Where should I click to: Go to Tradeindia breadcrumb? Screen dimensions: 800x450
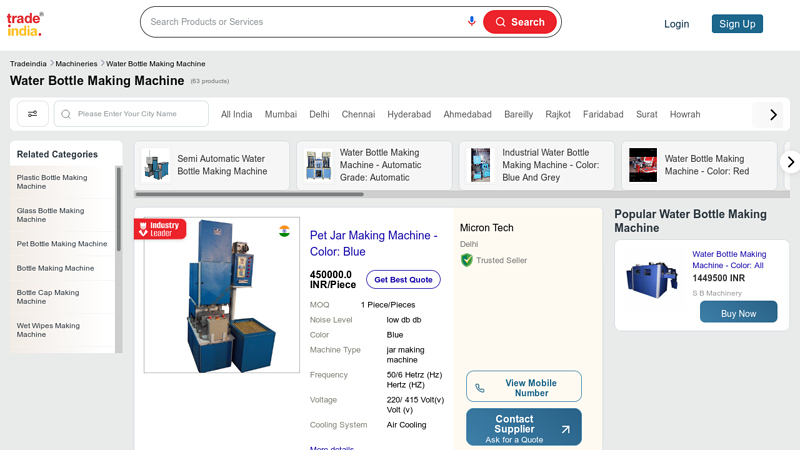pyautogui.click(x=28, y=64)
